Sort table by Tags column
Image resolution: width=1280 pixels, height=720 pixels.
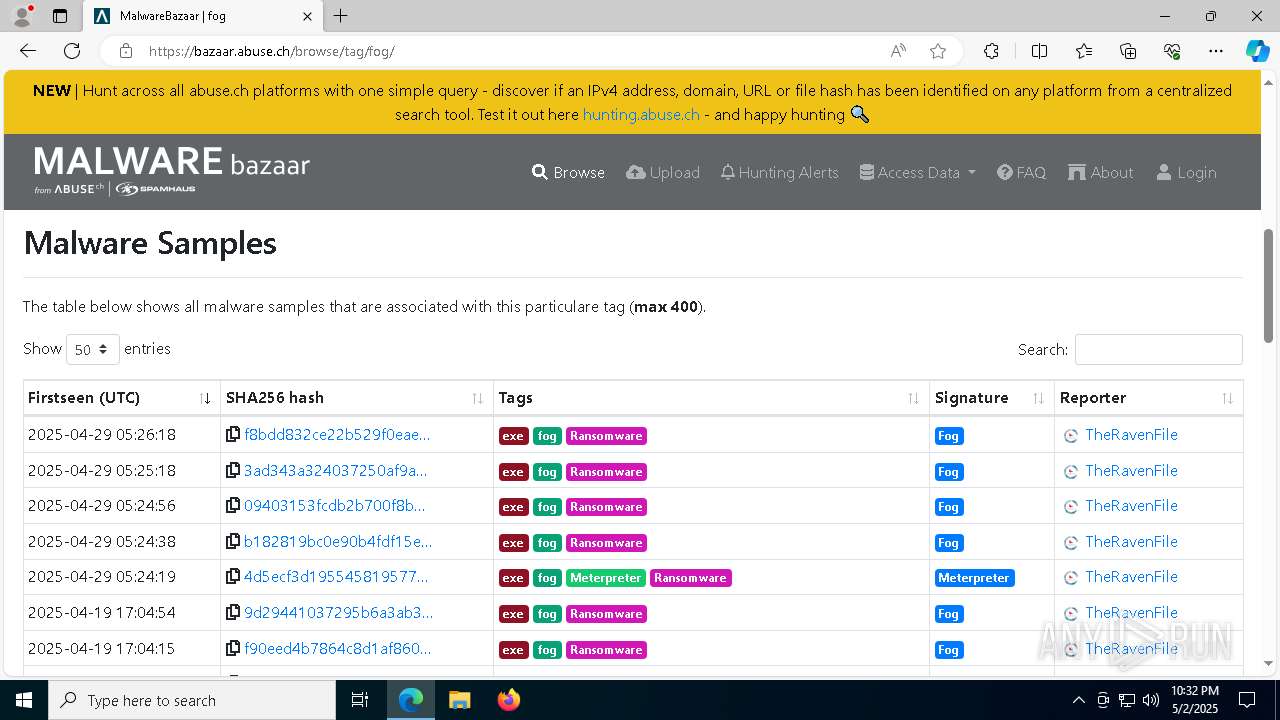click(x=710, y=398)
